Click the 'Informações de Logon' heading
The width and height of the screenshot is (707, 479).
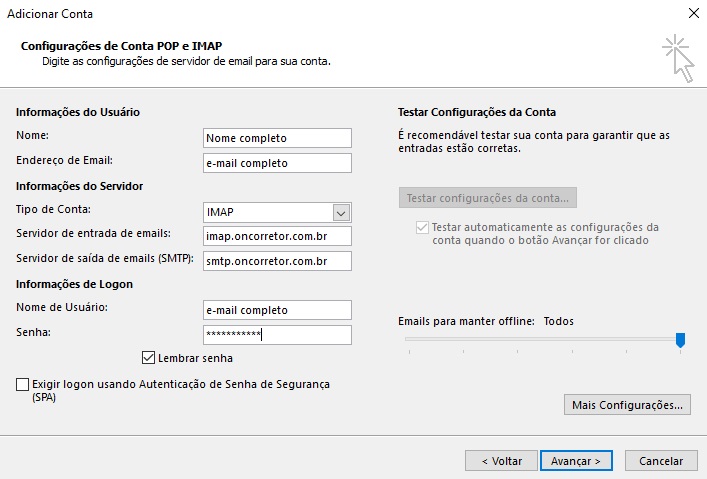point(74,284)
